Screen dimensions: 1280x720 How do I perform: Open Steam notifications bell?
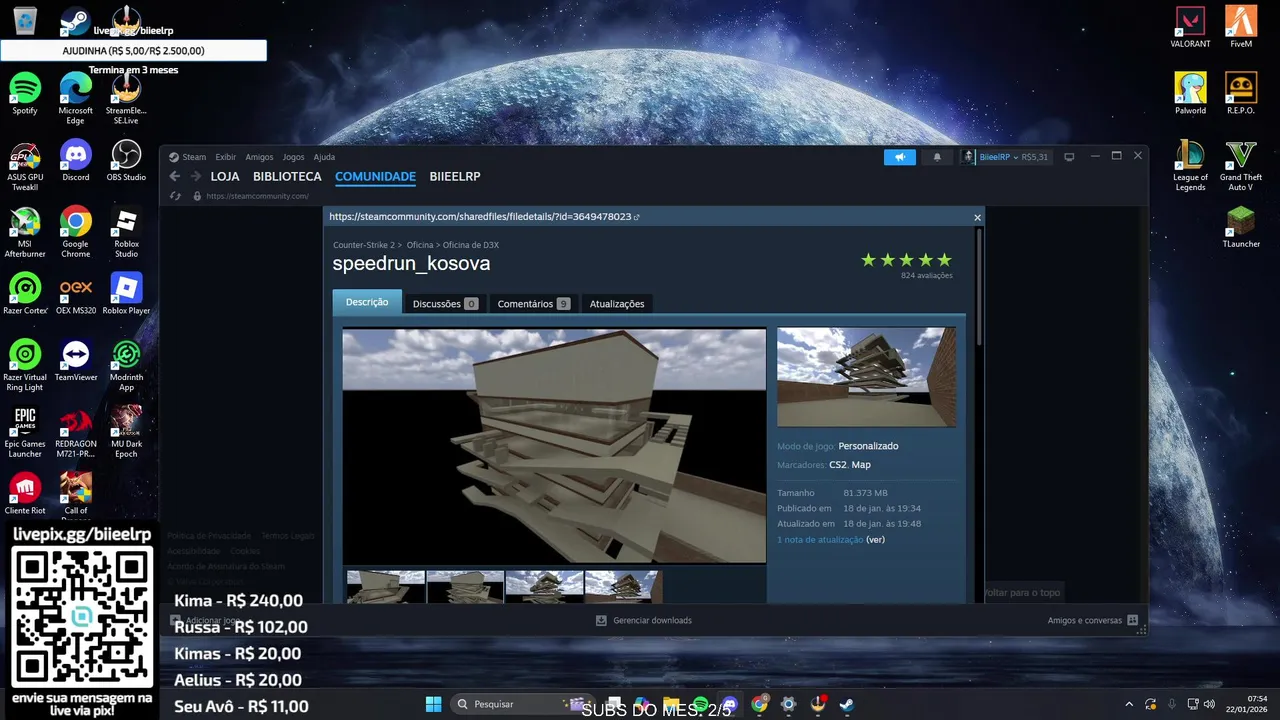937,157
